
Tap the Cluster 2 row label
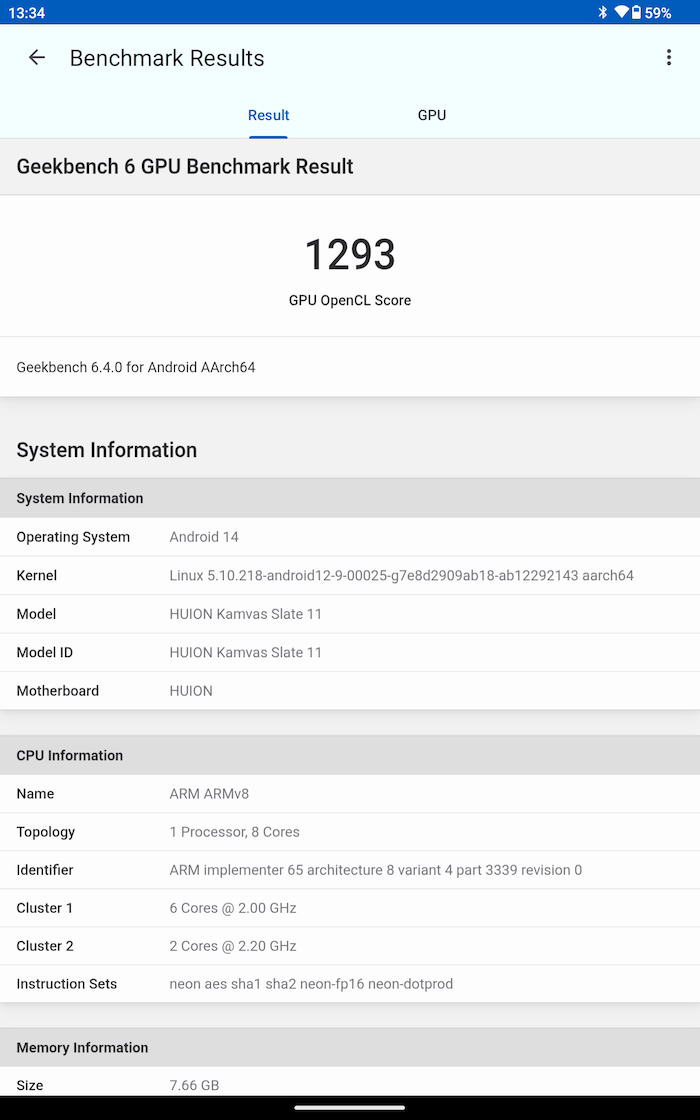[45, 946]
